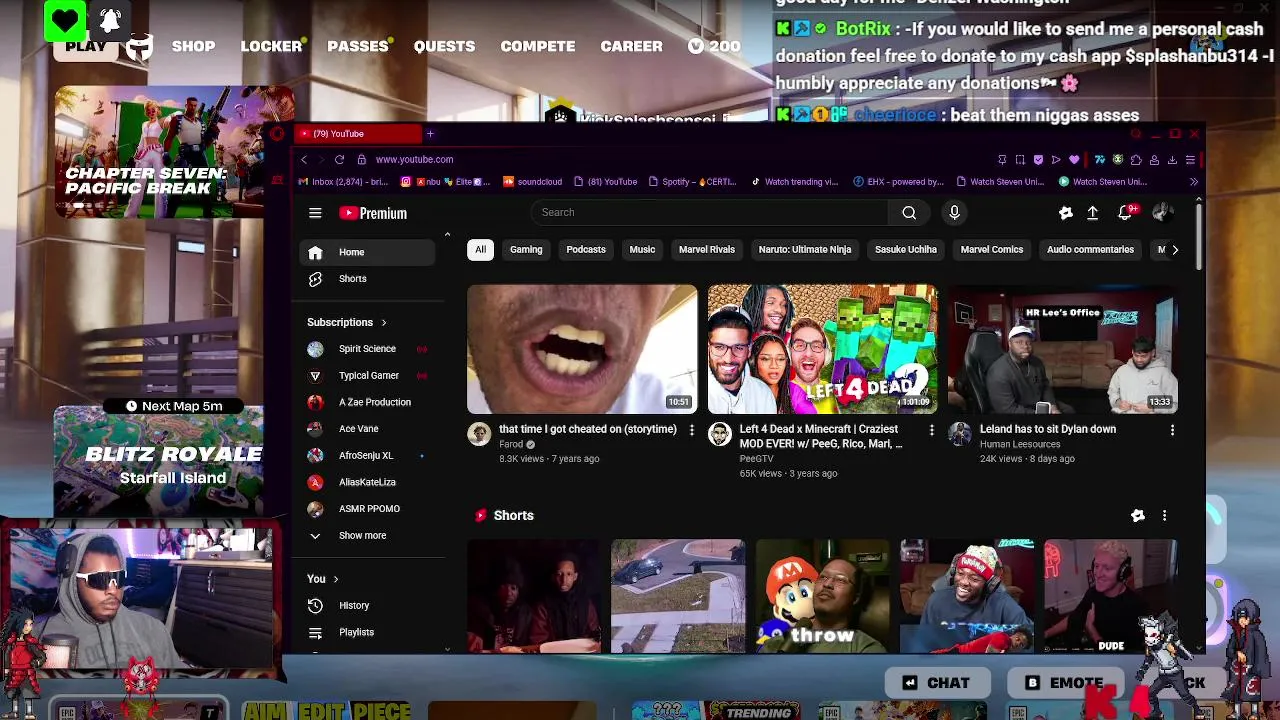
Task: Select the Audio commentaries filter chip
Action: pos(1090,250)
